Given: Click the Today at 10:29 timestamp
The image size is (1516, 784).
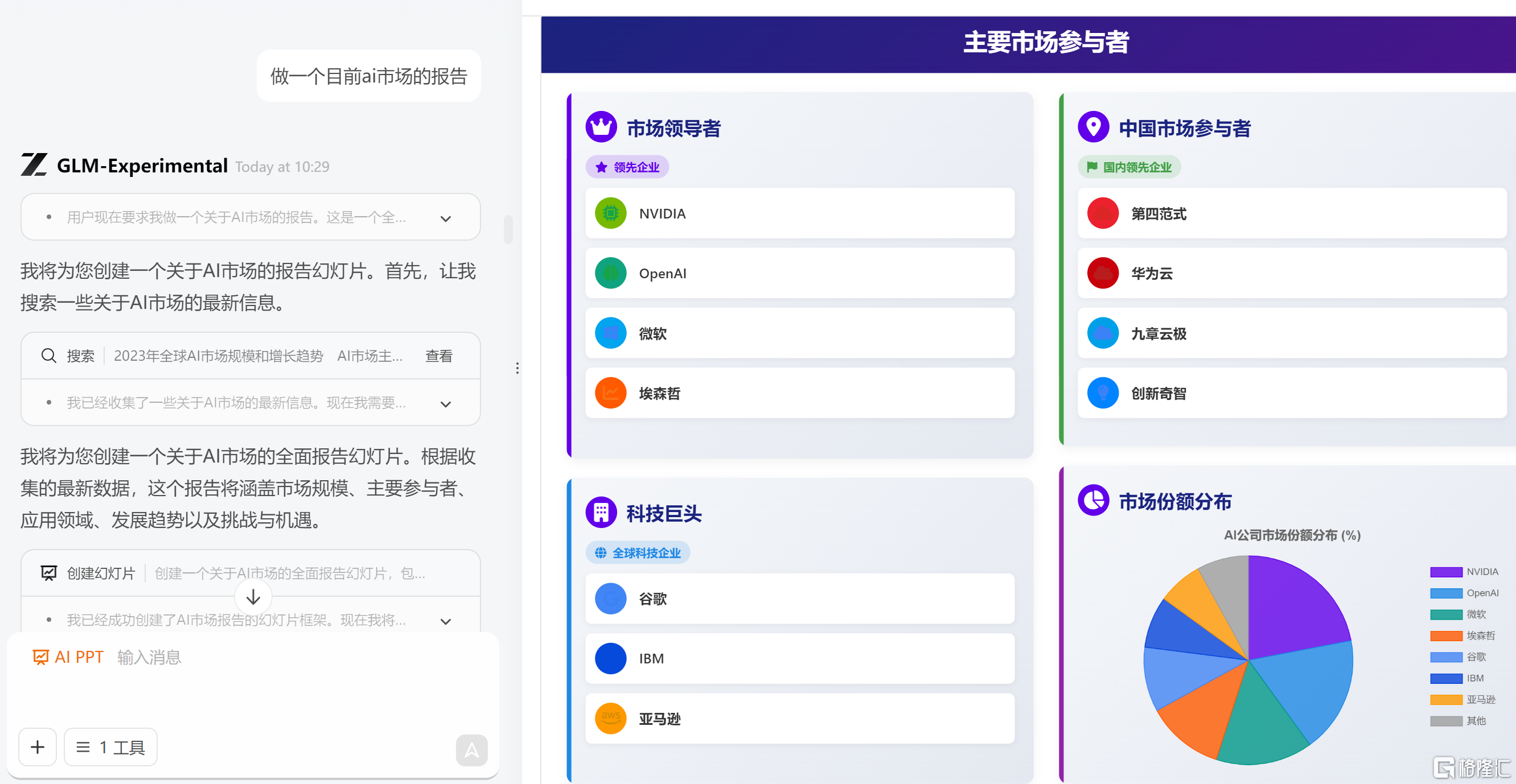Looking at the screenshot, I should 282,167.
